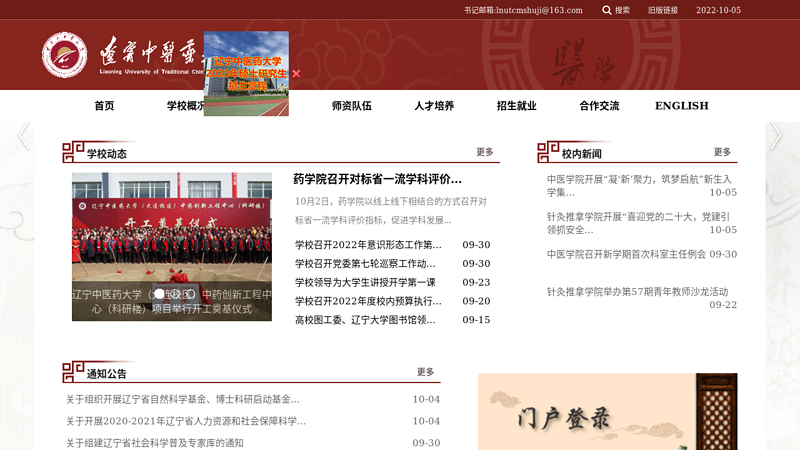
Task: Open 更多 in 校内新闻 section
Action: [x=722, y=152]
